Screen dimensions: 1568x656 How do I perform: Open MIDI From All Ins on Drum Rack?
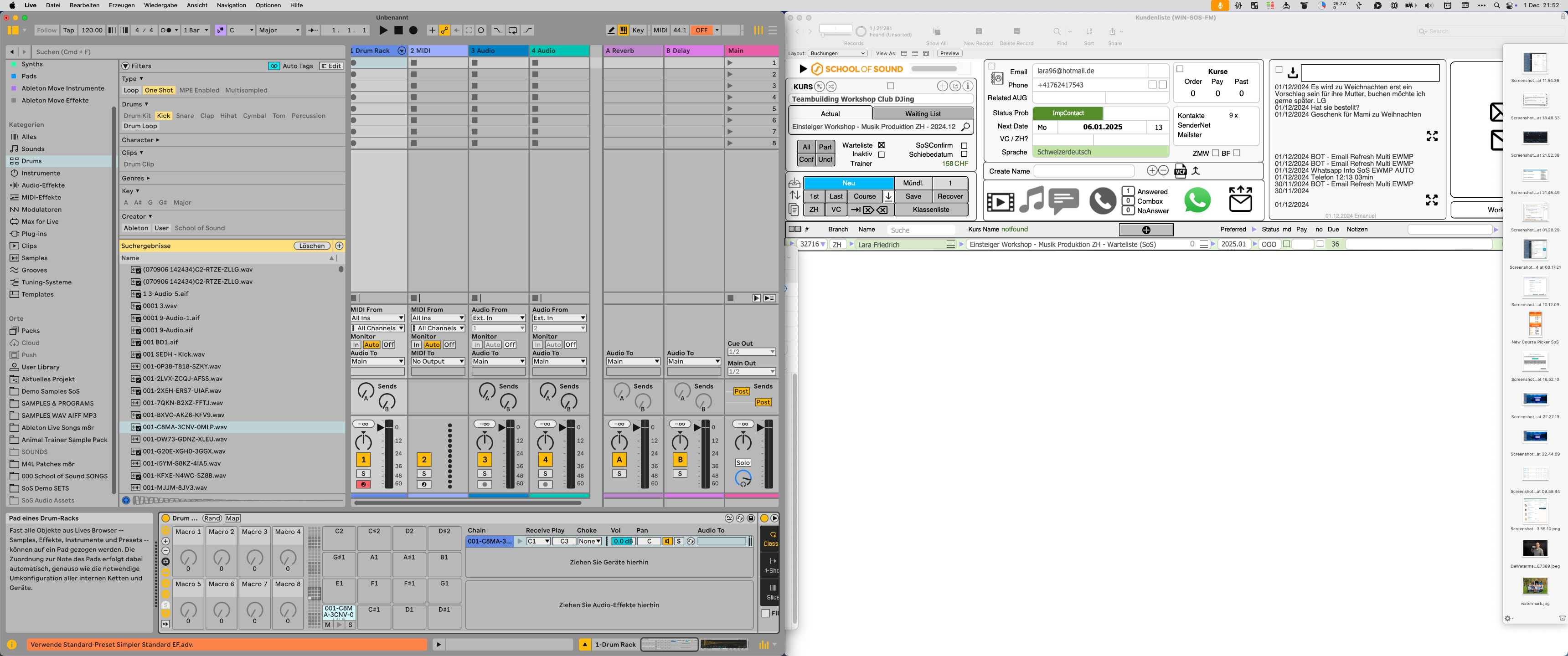pos(377,318)
